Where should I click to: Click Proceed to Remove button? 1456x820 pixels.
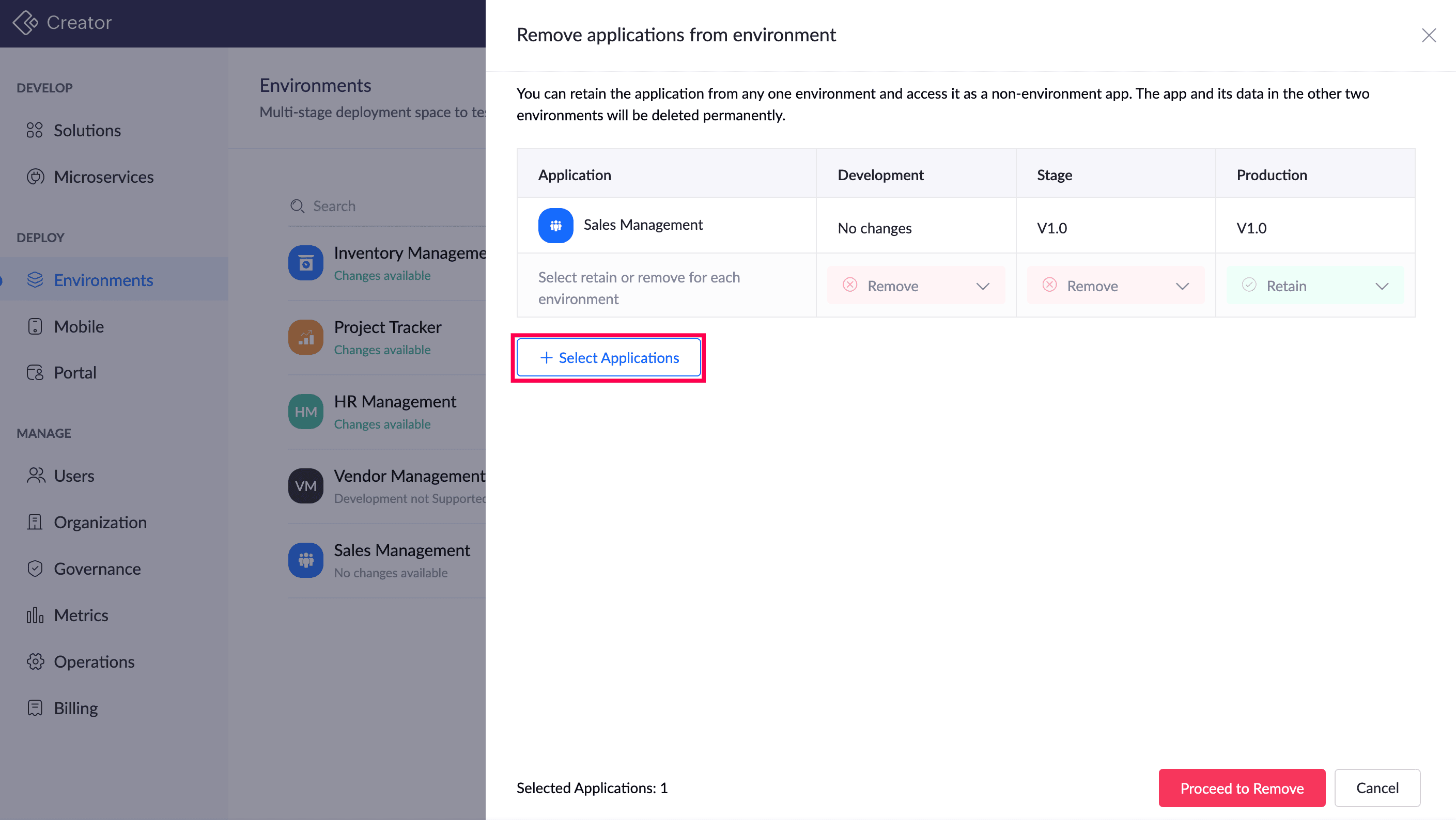pyautogui.click(x=1241, y=788)
